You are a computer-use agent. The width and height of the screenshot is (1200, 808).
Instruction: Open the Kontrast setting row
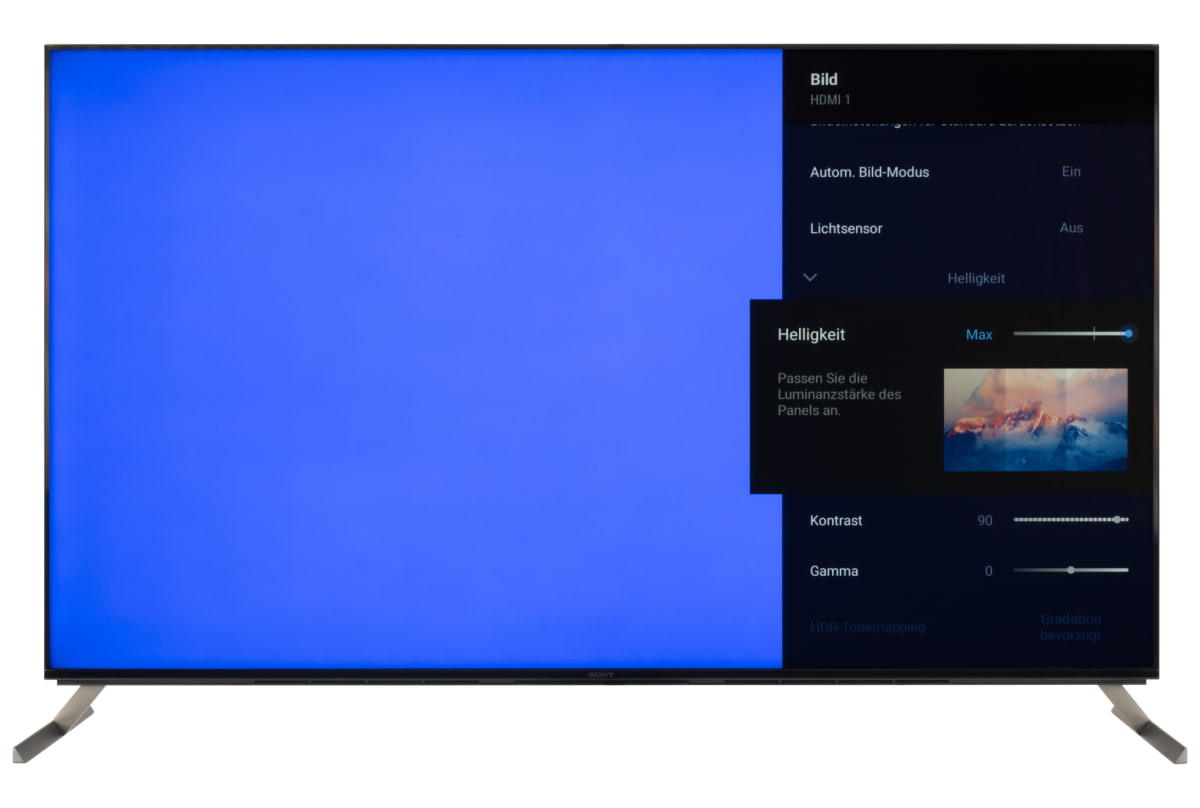click(836, 520)
